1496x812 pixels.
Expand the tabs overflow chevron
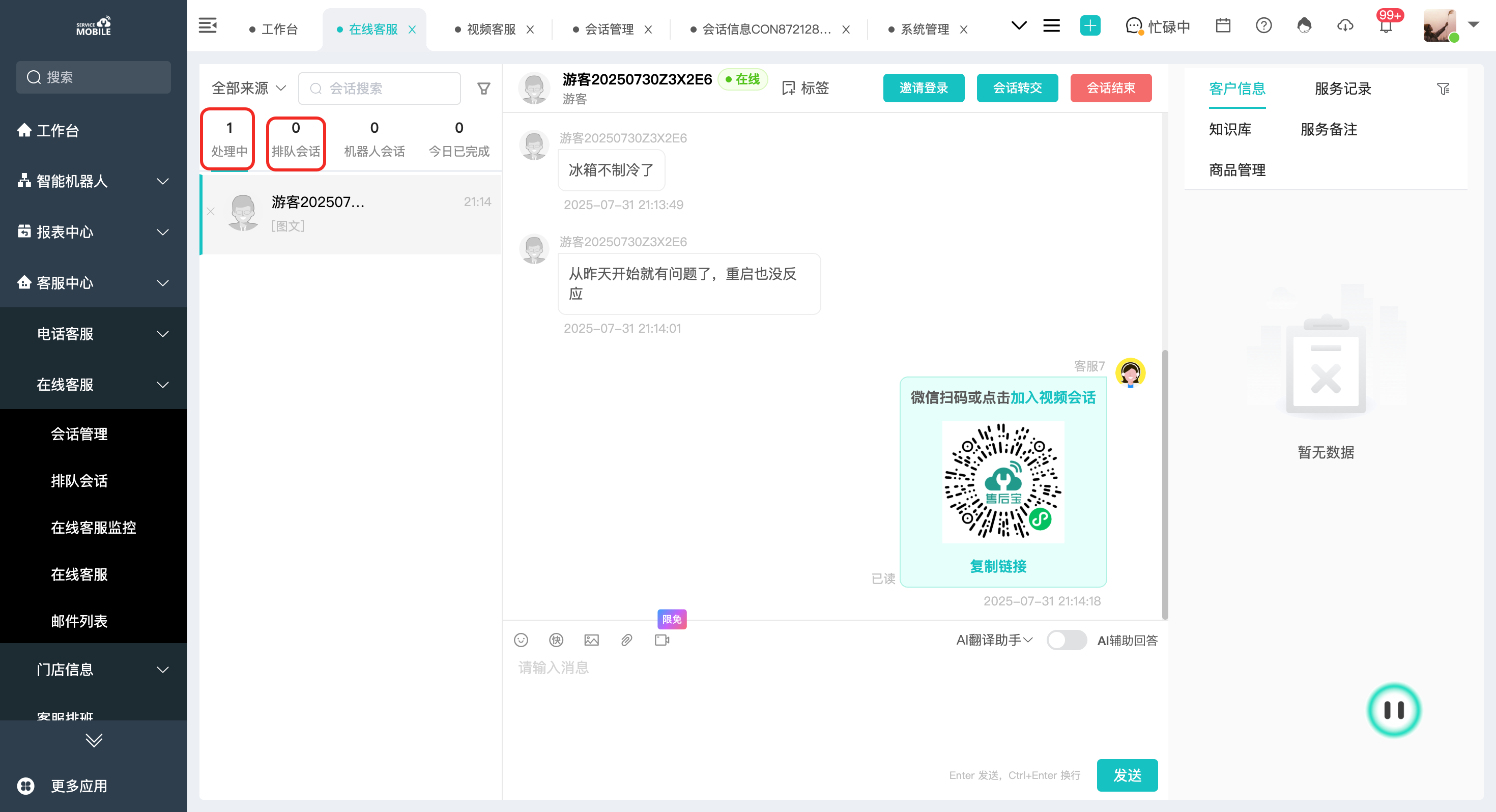[x=1019, y=26]
